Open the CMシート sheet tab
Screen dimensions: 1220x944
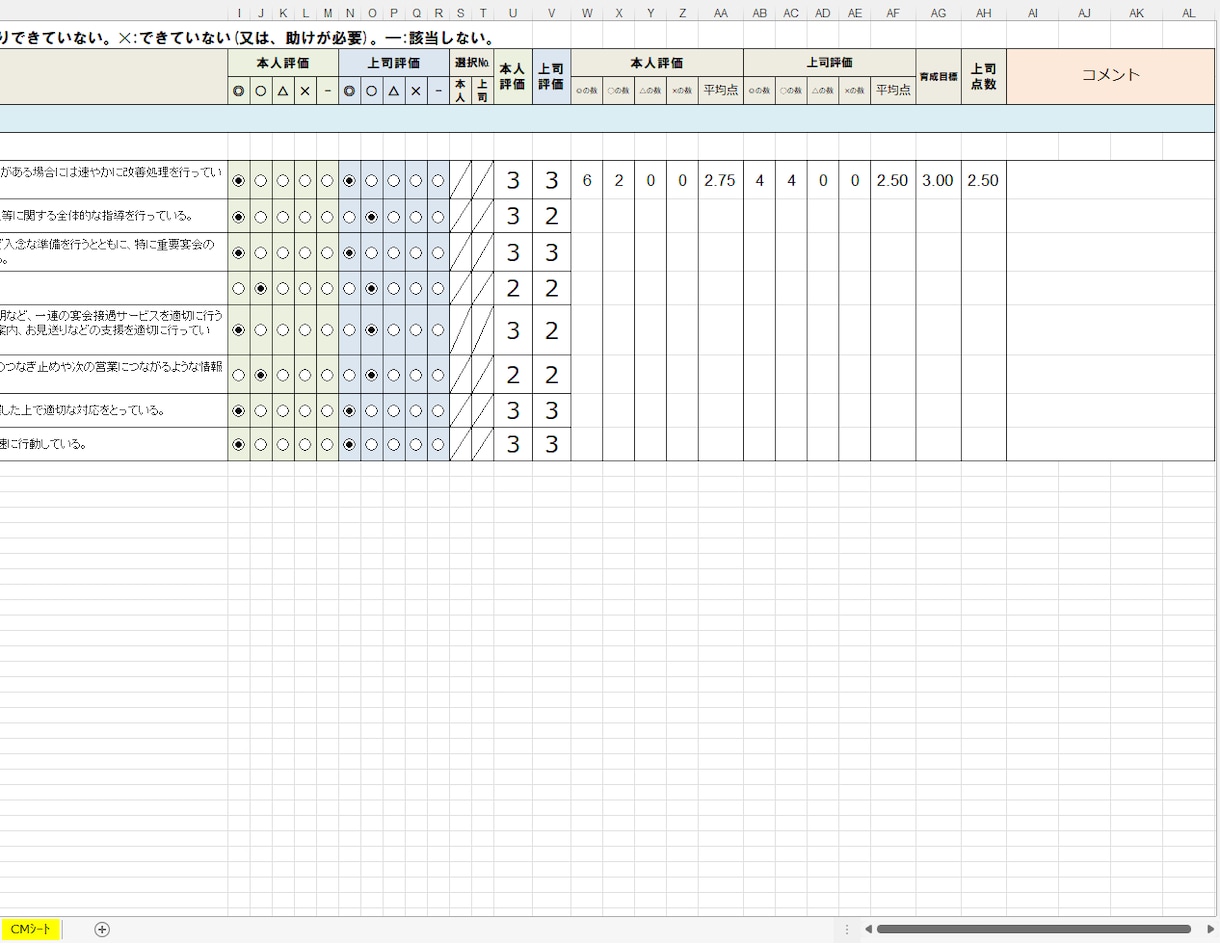point(31,929)
